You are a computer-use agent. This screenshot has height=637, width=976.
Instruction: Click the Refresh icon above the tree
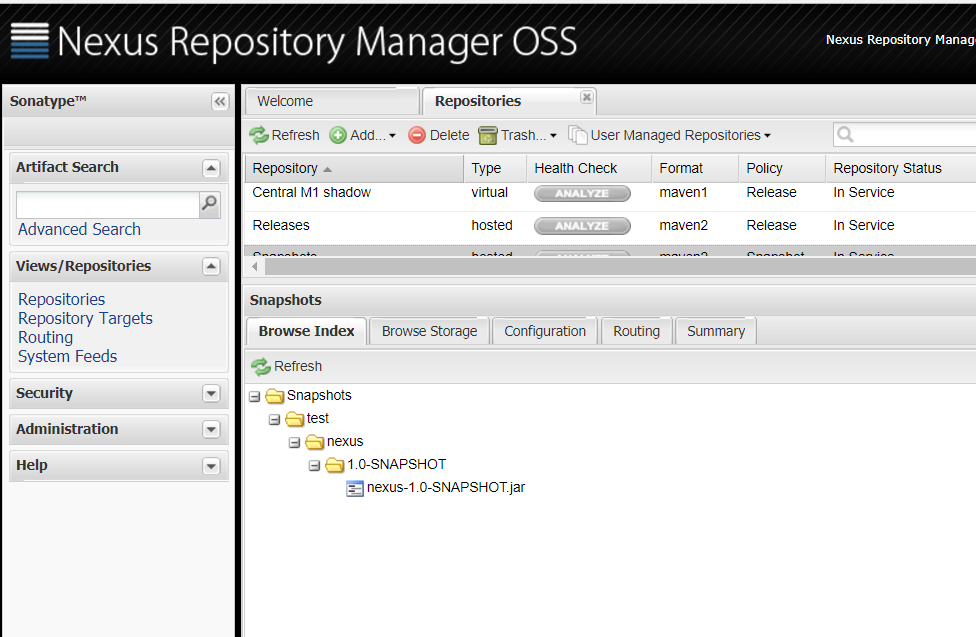pyautogui.click(x=261, y=367)
